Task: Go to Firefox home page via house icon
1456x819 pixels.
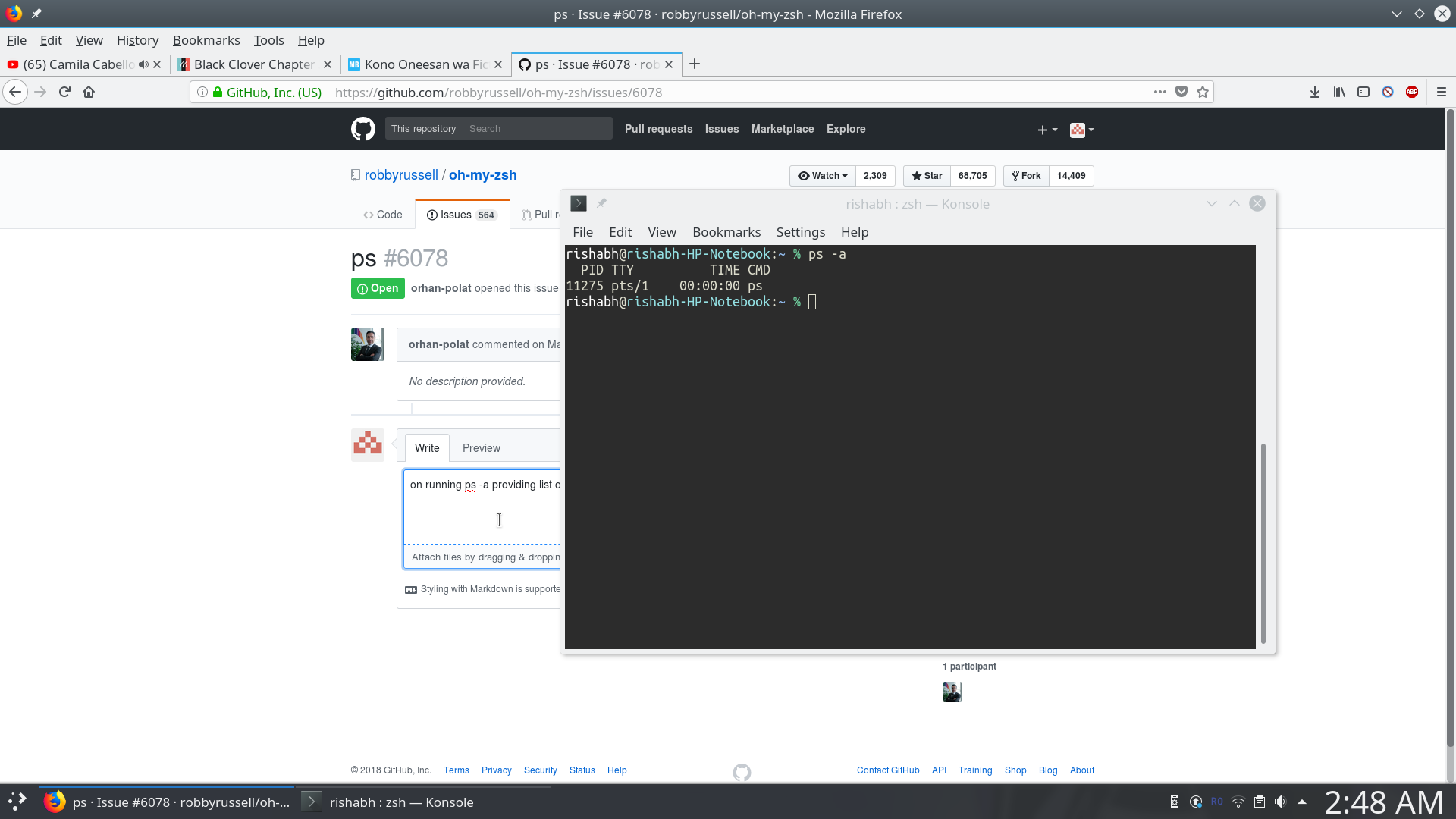Action: 89,91
